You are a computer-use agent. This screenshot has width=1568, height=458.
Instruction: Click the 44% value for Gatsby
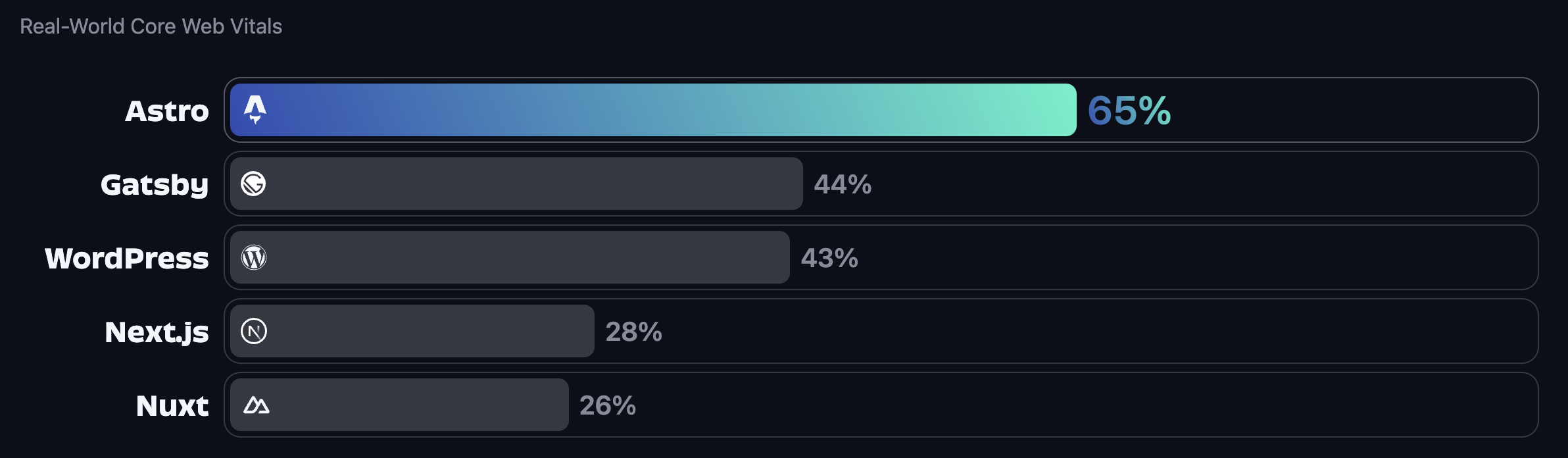pos(843,184)
